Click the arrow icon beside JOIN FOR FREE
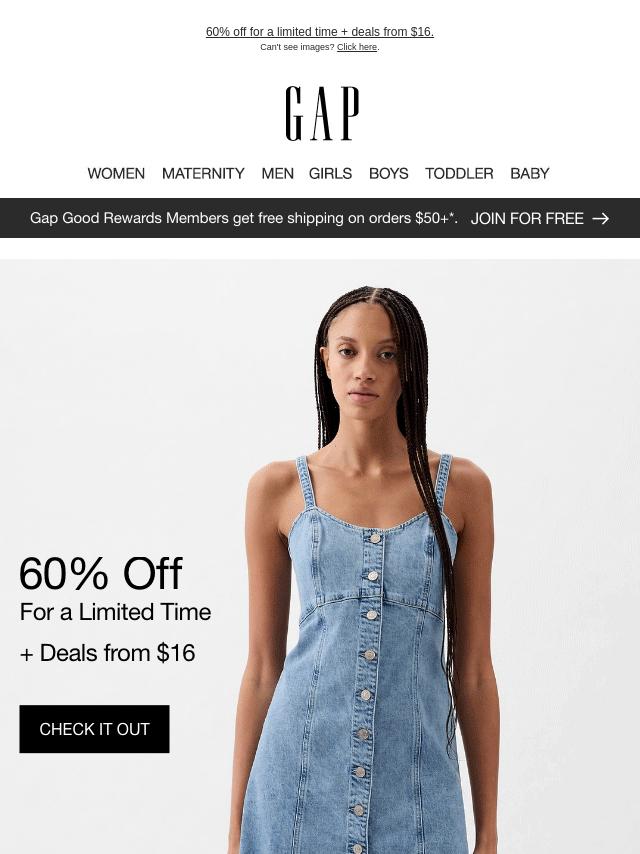Image resolution: width=640 pixels, height=854 pixels. tap(601, 218)
